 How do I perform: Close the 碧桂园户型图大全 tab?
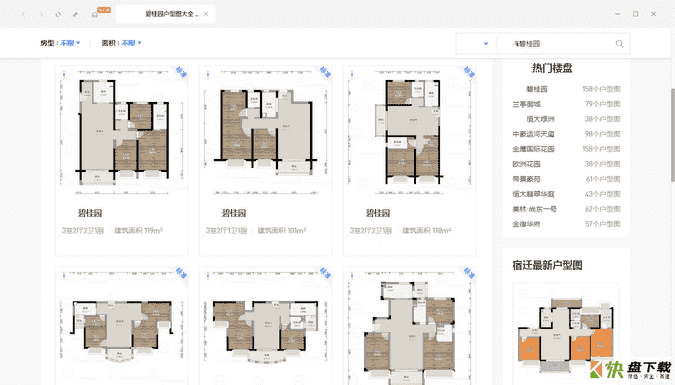[206, 14]
